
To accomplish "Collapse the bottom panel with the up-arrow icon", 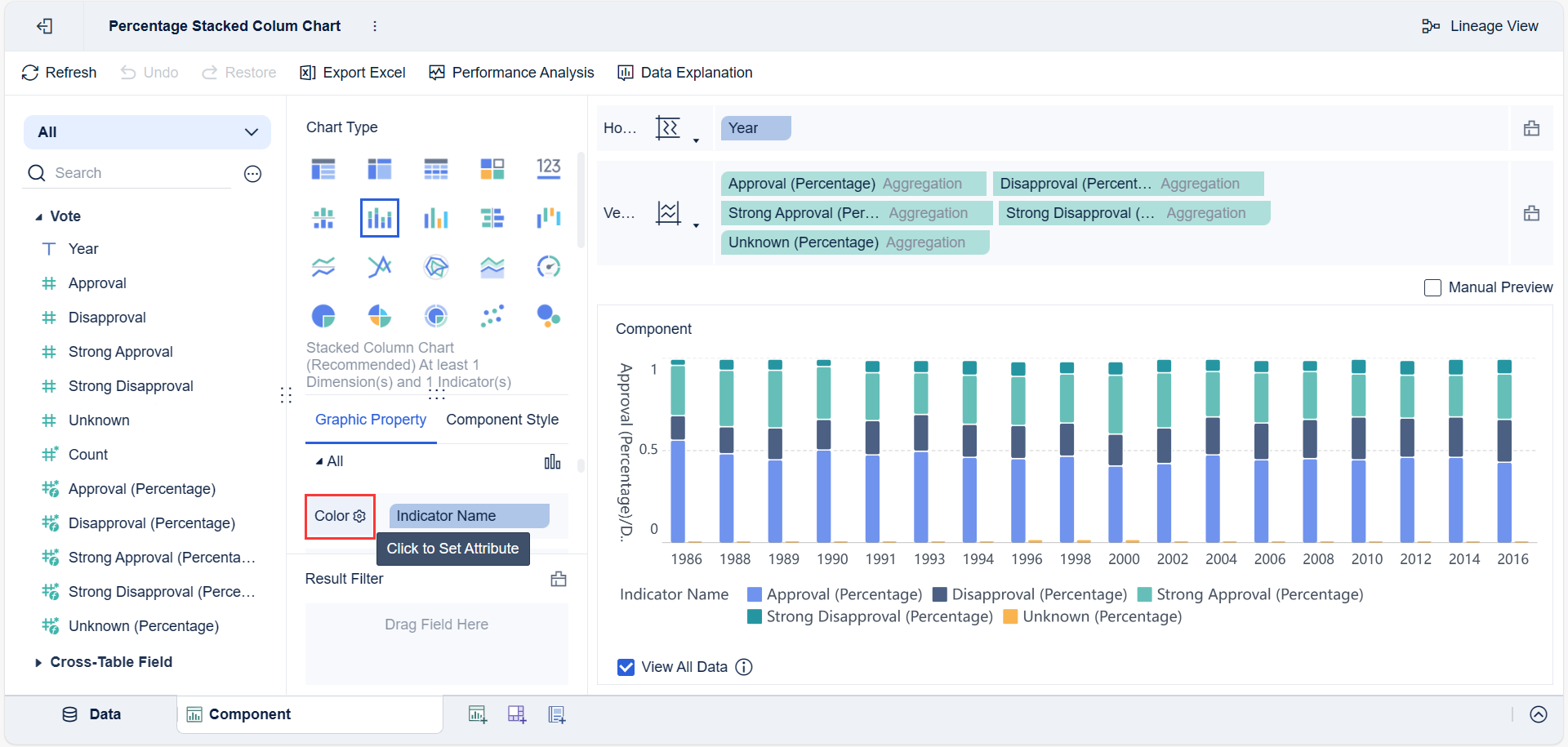I will coord(1539,714).
